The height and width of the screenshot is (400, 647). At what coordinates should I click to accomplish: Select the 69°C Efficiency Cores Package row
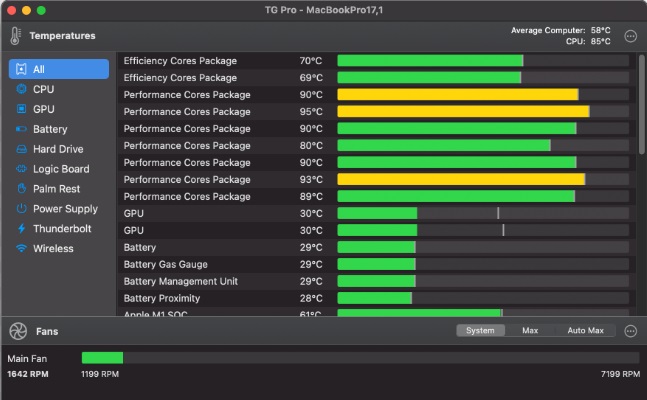click(x=376, y=78)
